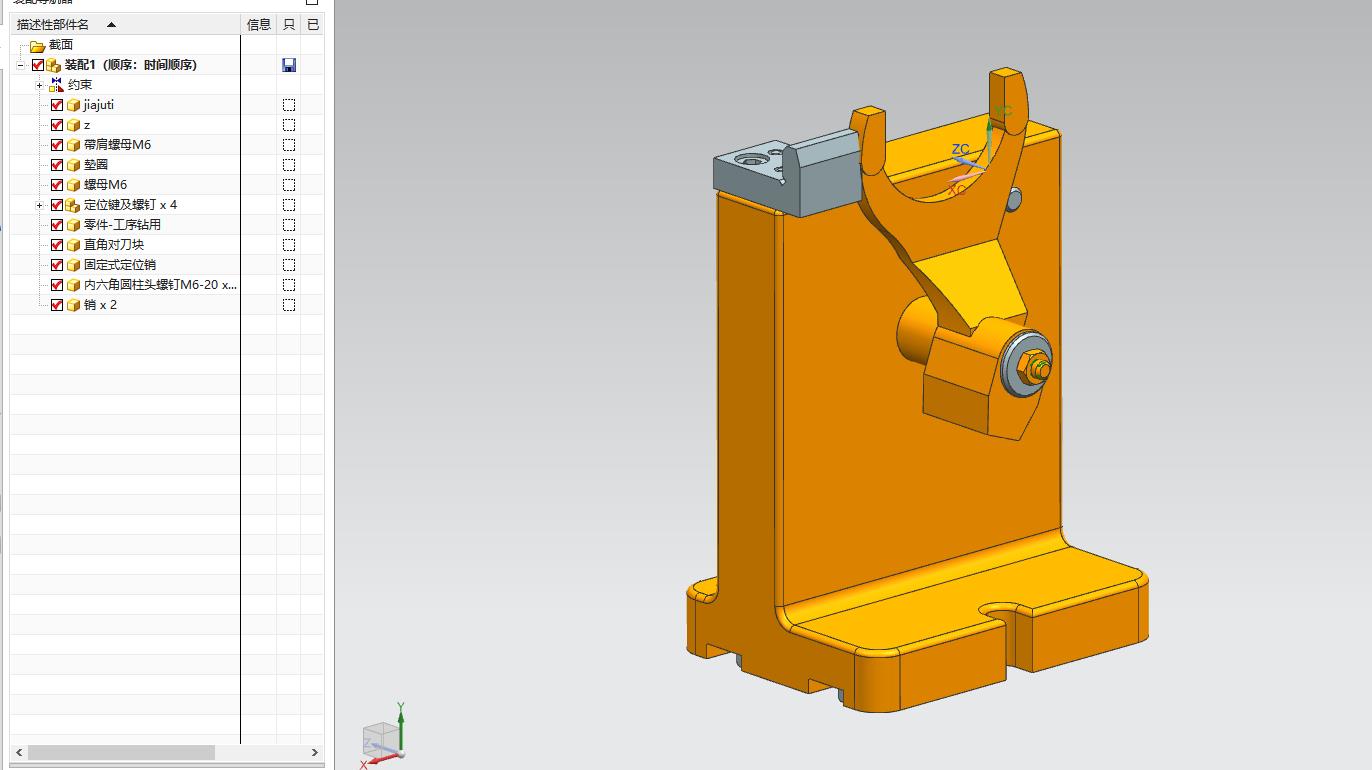Click the 信息 column header
1372x770 pixels.
259,24
